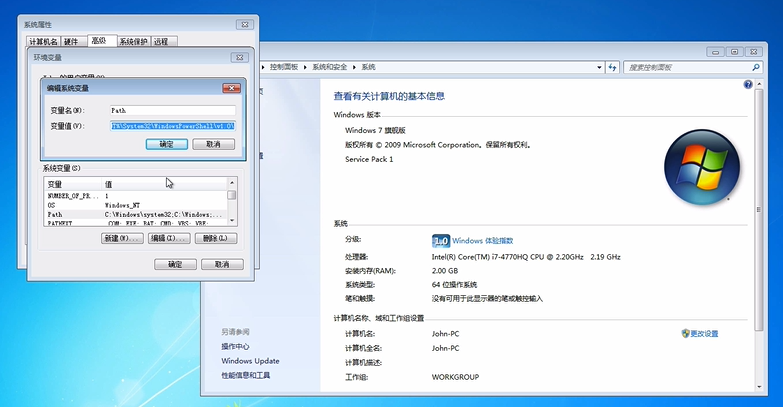783x407 pixels.
Task: Select the Path row in system variables
Action: [x=135, y=215]
